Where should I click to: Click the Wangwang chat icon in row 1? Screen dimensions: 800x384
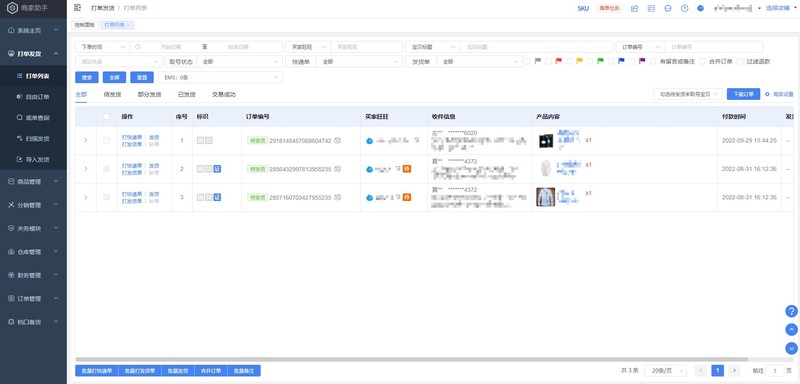(x=369, y=141)
